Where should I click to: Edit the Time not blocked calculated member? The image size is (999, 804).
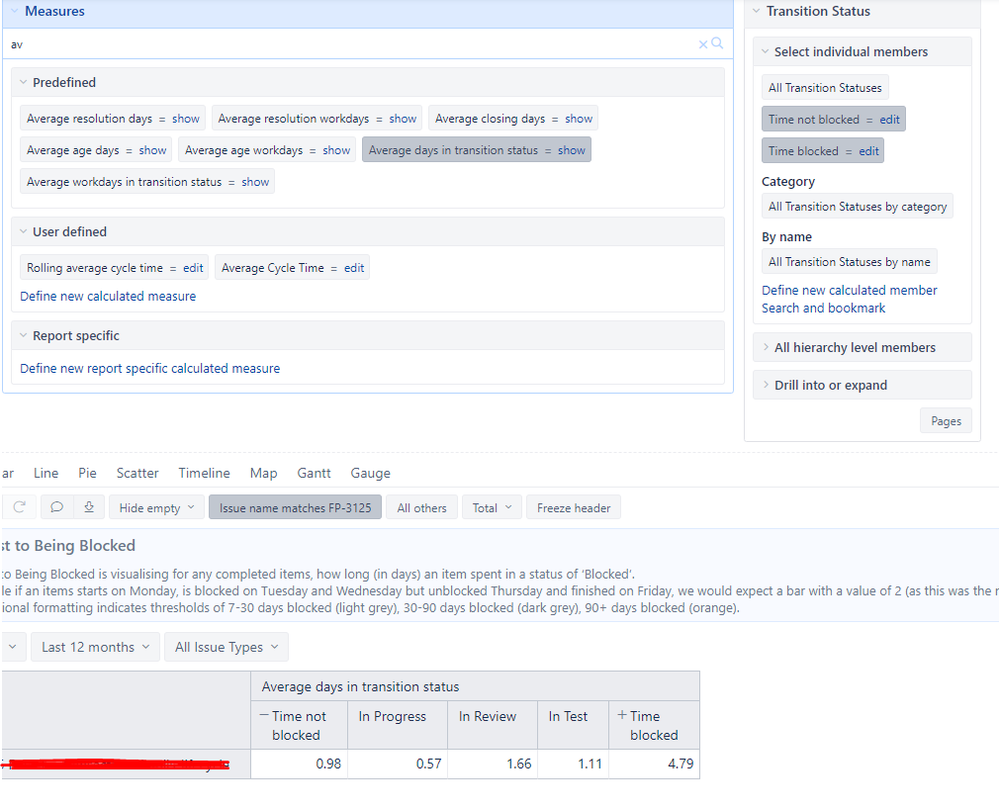point(889,119)
